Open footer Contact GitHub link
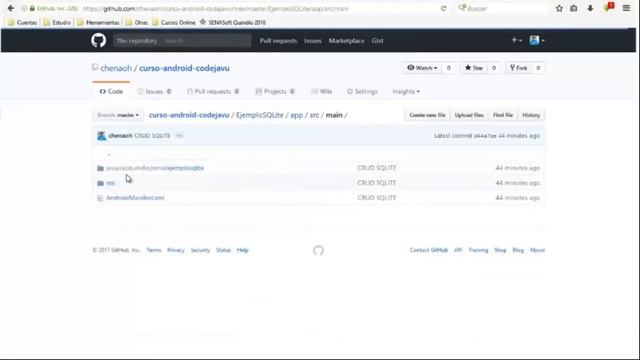The width and height of the screenshot is (640, 360). (429, 250)
